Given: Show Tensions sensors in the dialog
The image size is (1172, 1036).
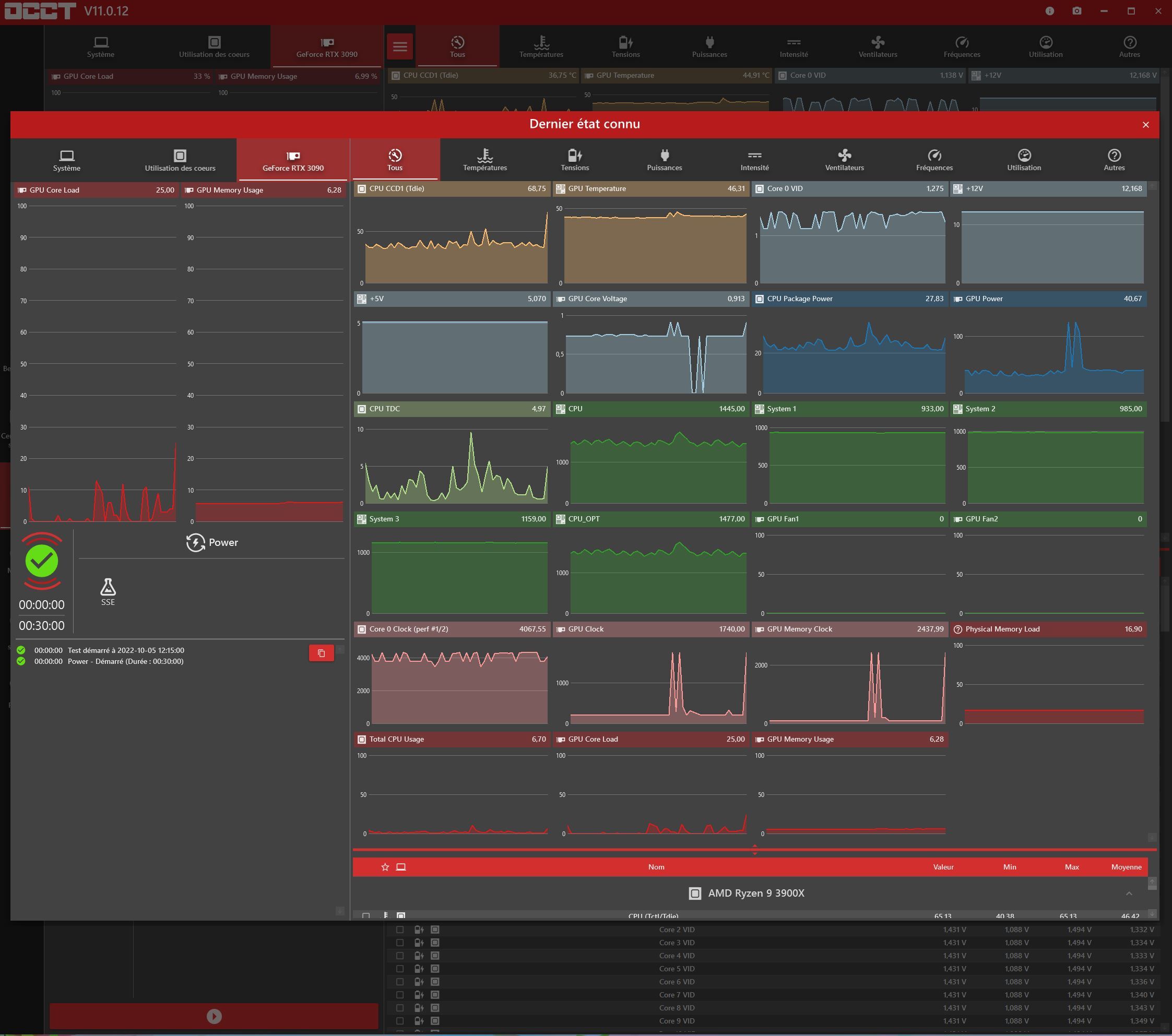Looking at the screenshot, I should tap(575, 160).
